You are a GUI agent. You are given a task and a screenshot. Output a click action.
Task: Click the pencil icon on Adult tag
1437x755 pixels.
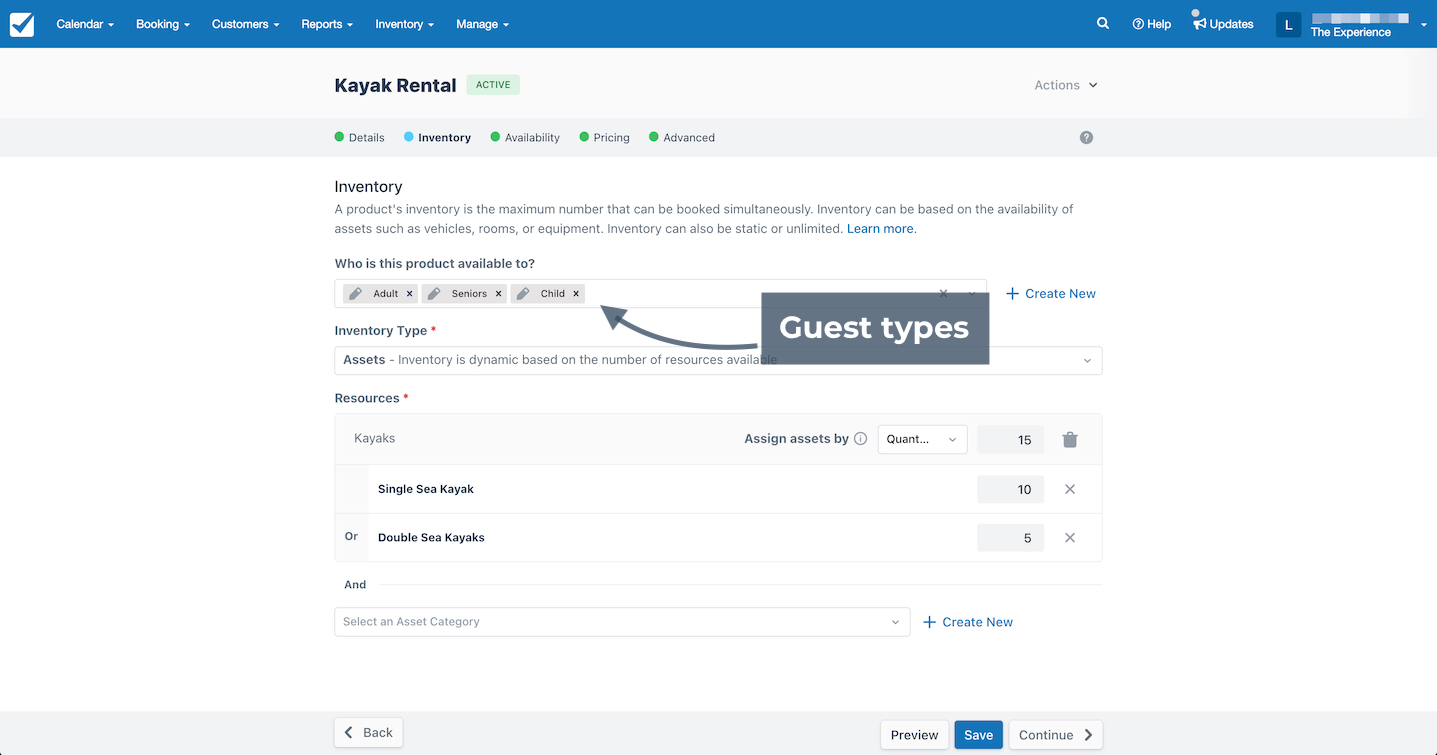coord(356,294)
